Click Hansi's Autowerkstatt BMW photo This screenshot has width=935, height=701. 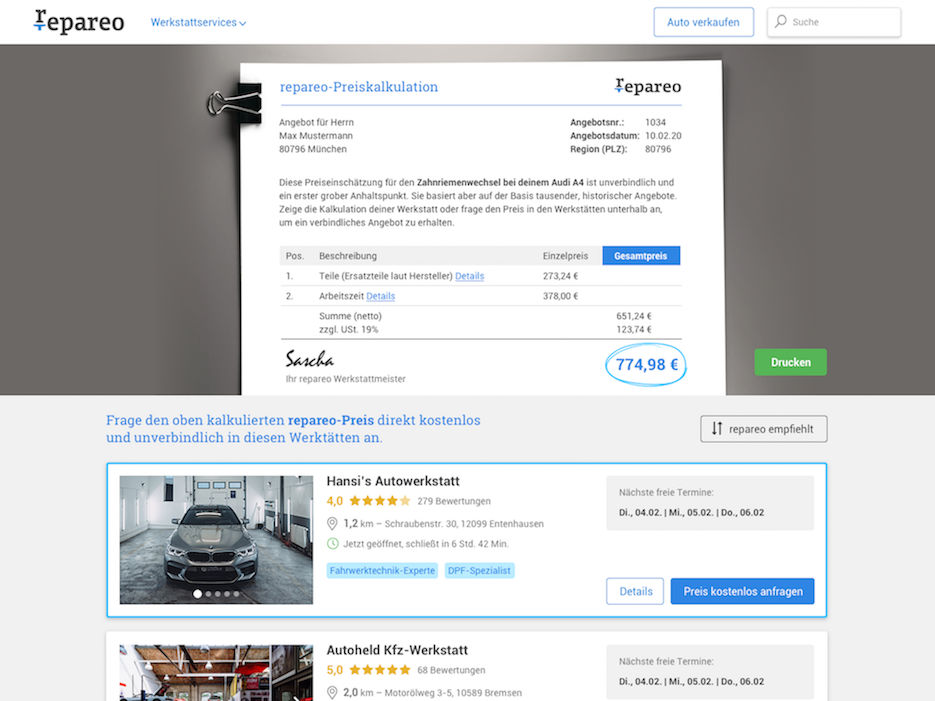(x=216, y=539)
